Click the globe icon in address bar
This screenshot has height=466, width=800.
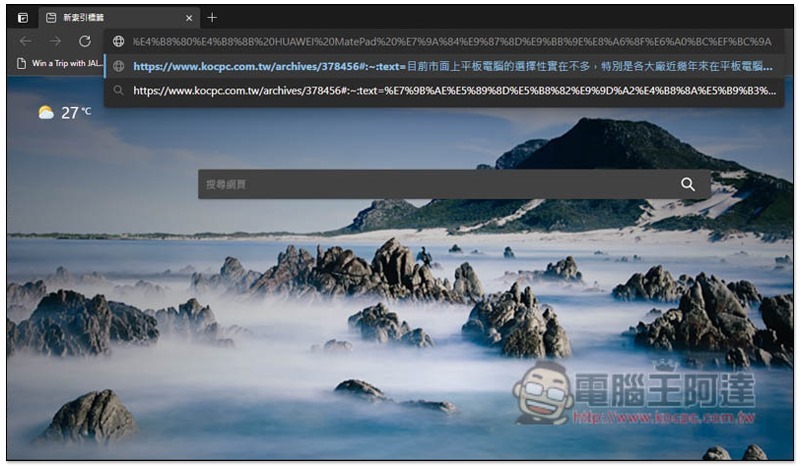118,41
